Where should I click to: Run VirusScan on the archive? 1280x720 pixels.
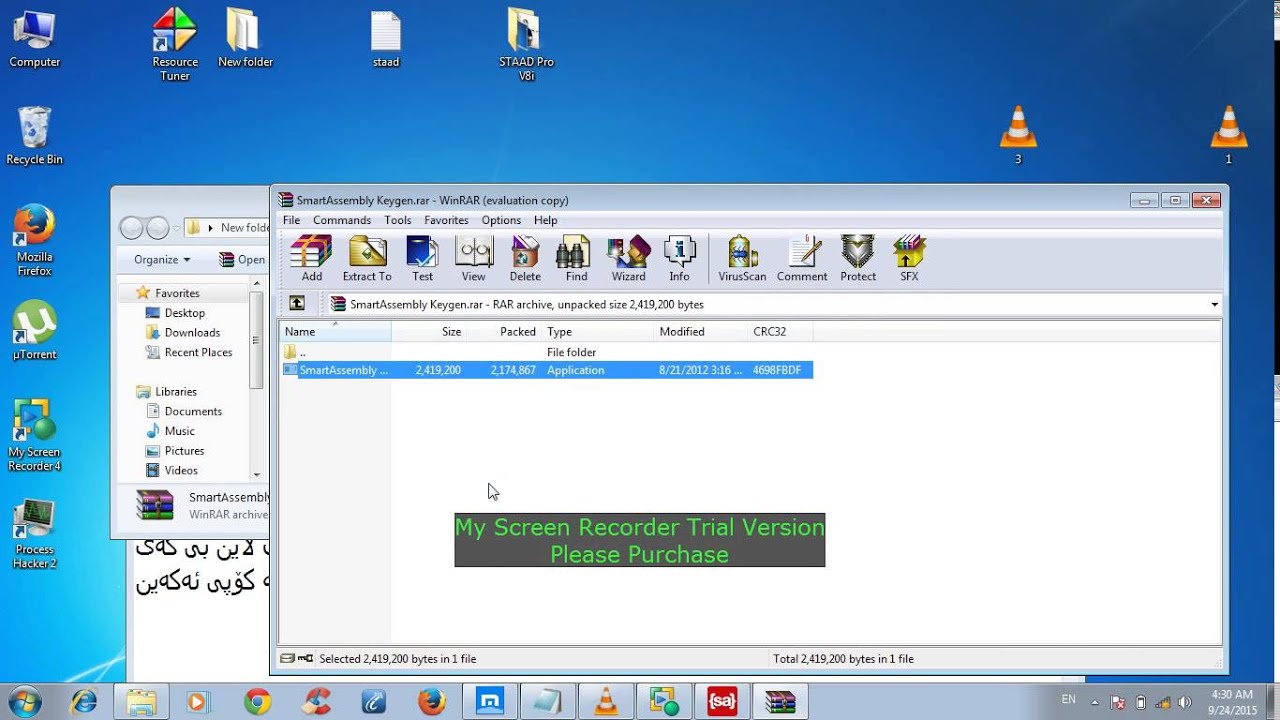point(742,259)
